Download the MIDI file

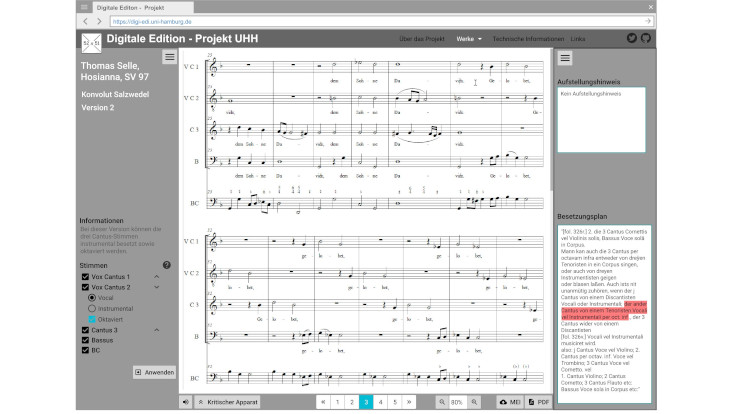pos(510,402)
